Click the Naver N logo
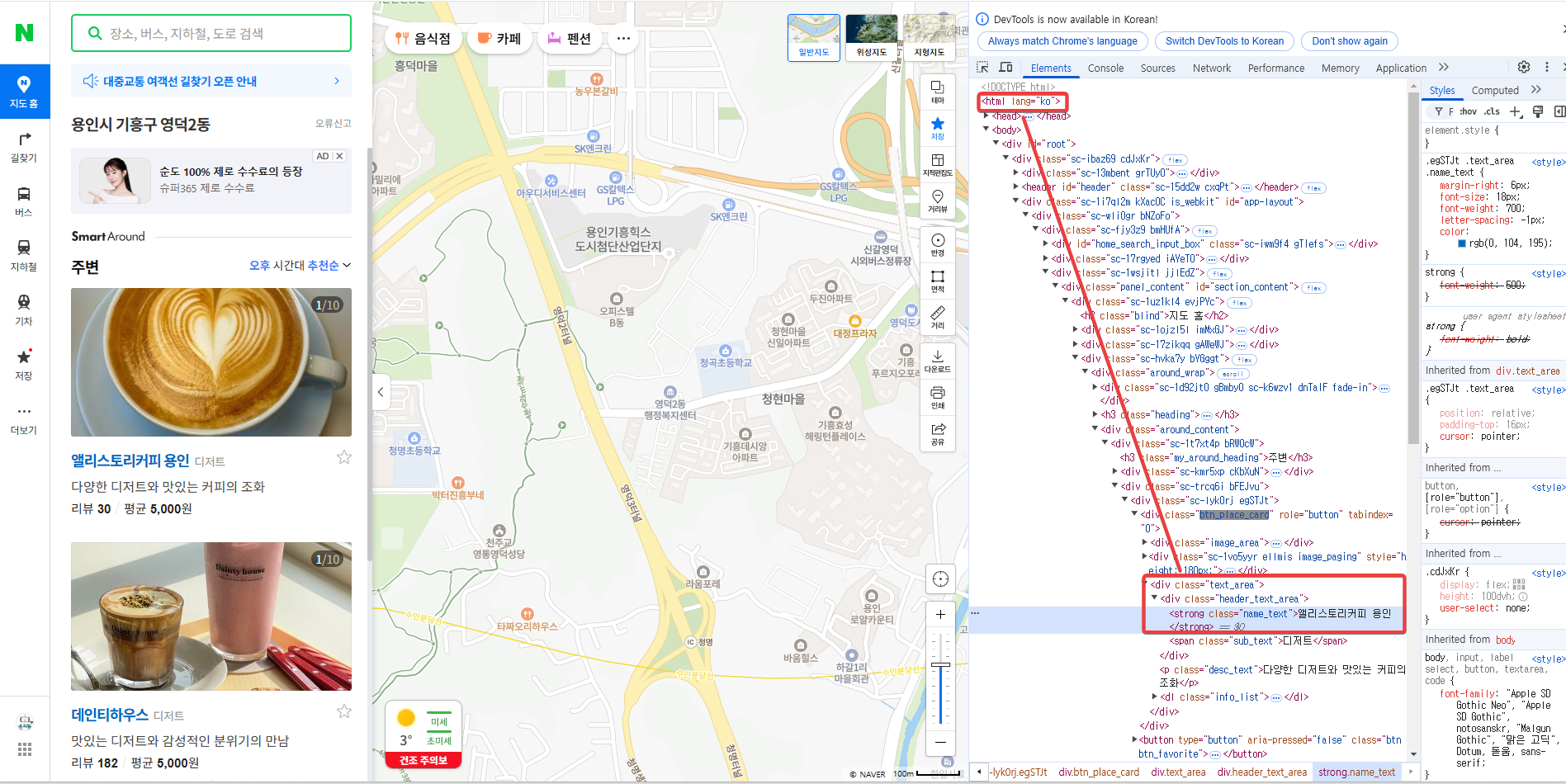Image resolution: width=1566 pixels, height=784 pixels. (x=24, y=32)
